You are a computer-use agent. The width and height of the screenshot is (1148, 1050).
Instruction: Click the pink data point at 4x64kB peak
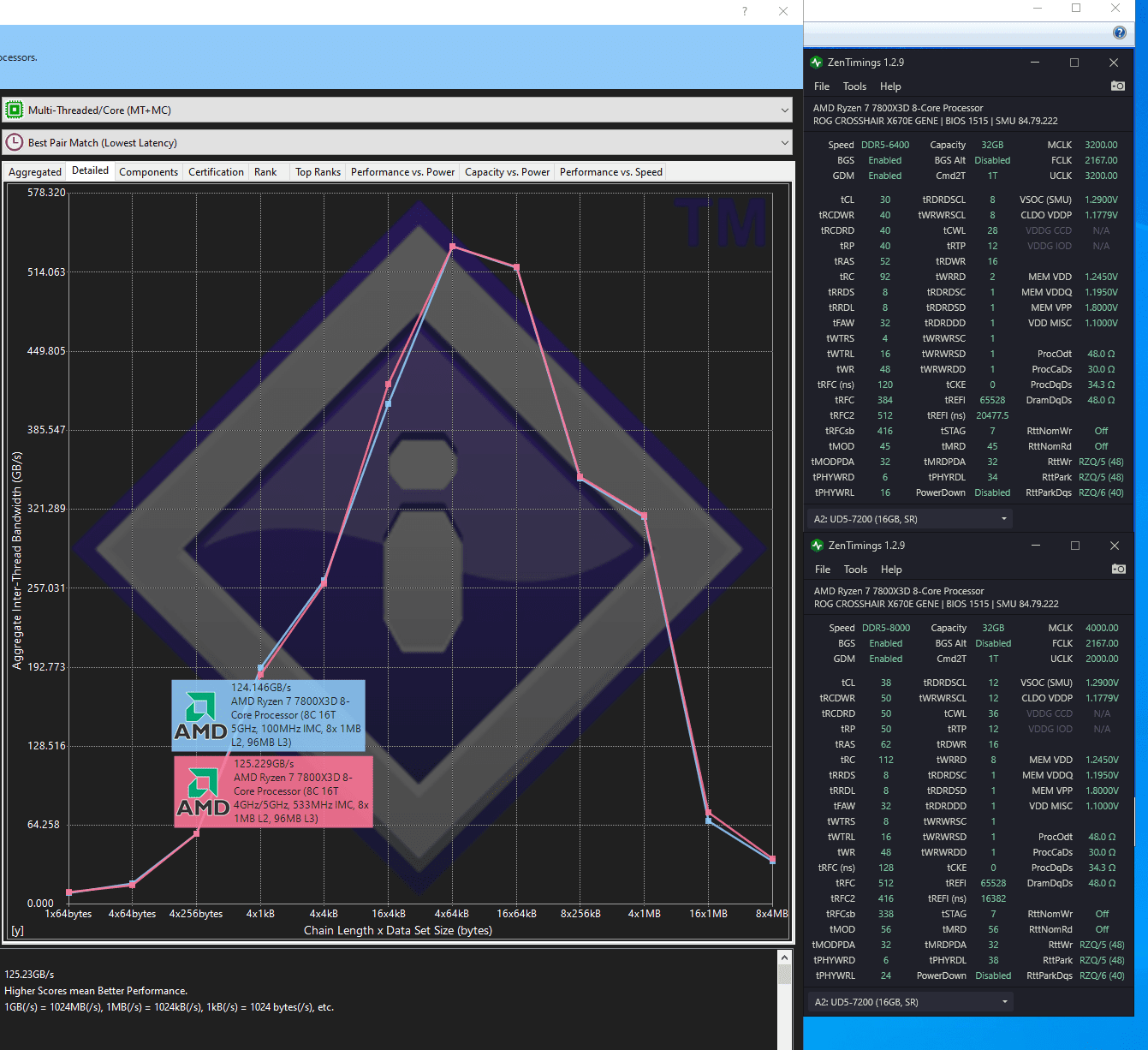click(453, 247)
